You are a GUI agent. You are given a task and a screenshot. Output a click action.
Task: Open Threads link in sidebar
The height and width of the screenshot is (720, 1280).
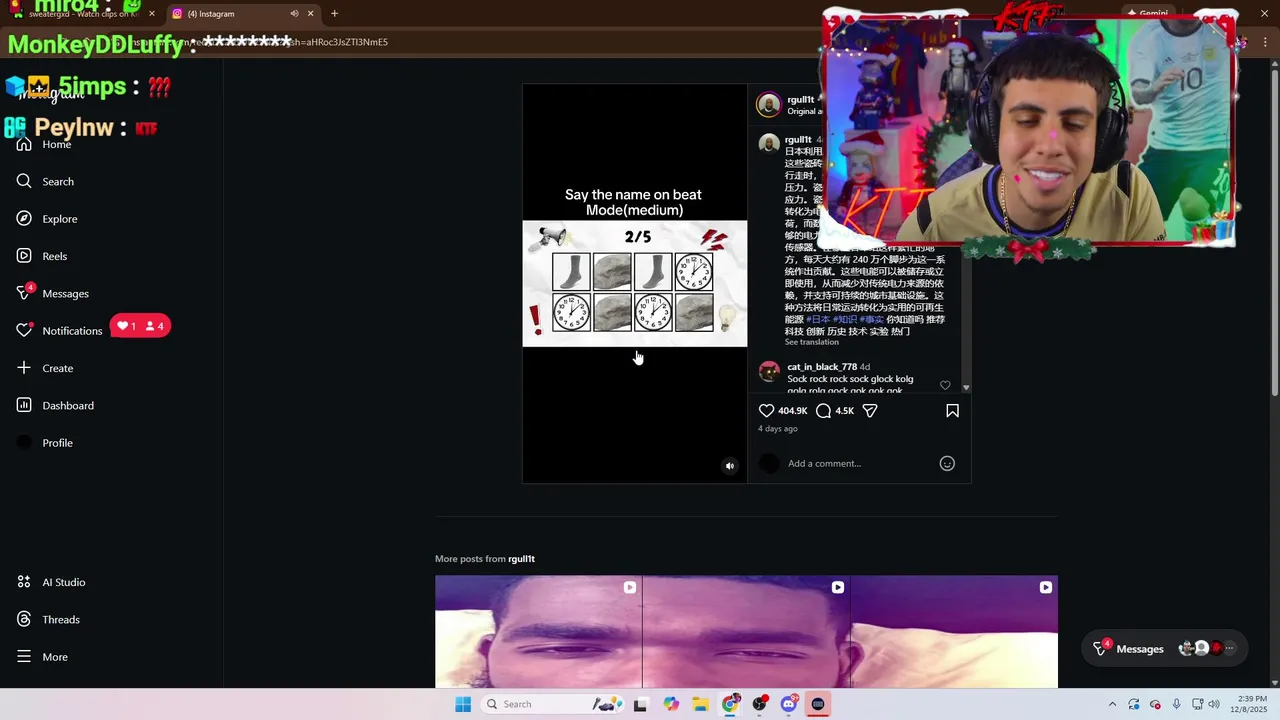click(47, 619)
